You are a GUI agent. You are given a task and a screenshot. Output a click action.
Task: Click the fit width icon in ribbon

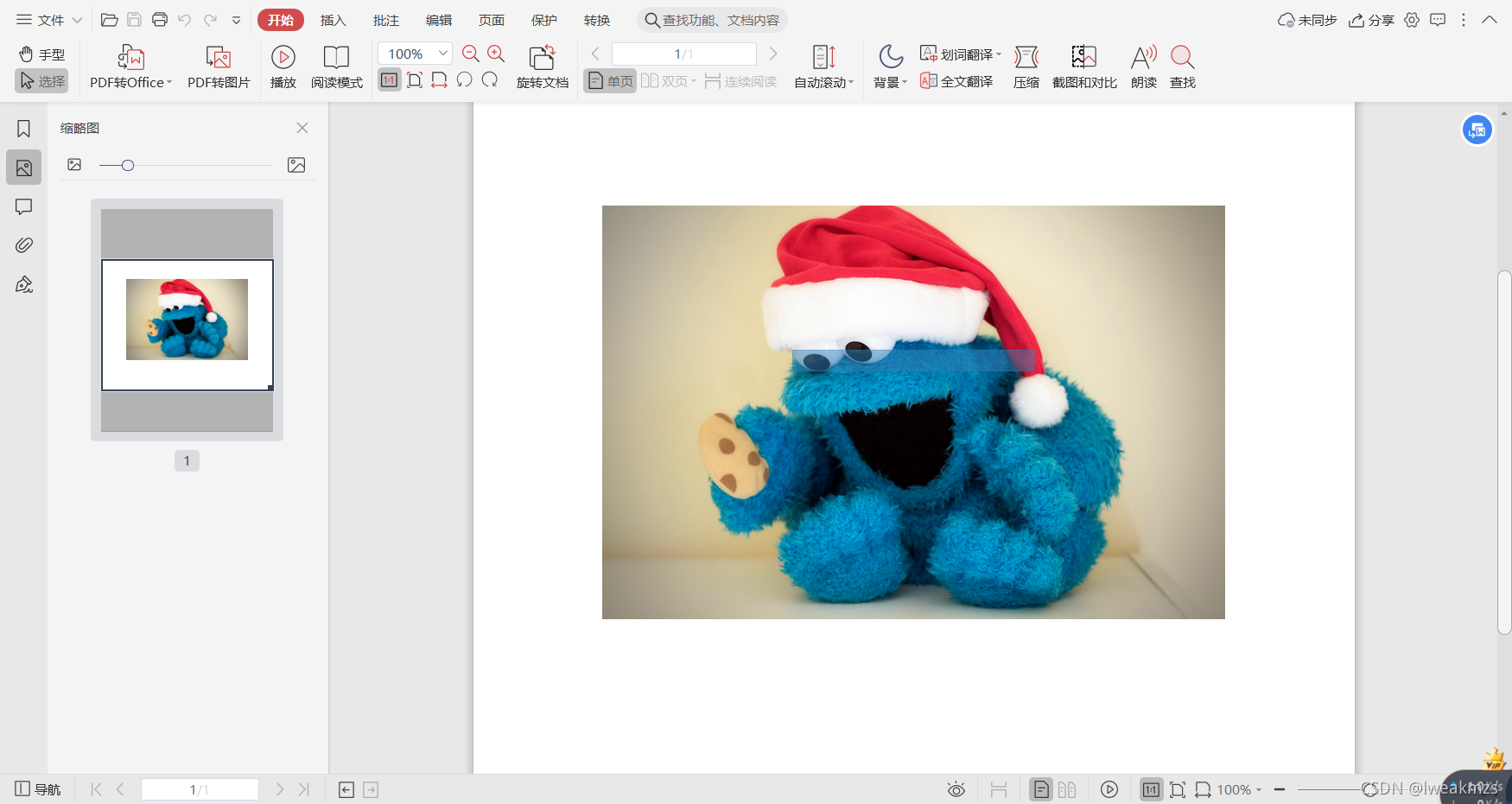(439, 80)
